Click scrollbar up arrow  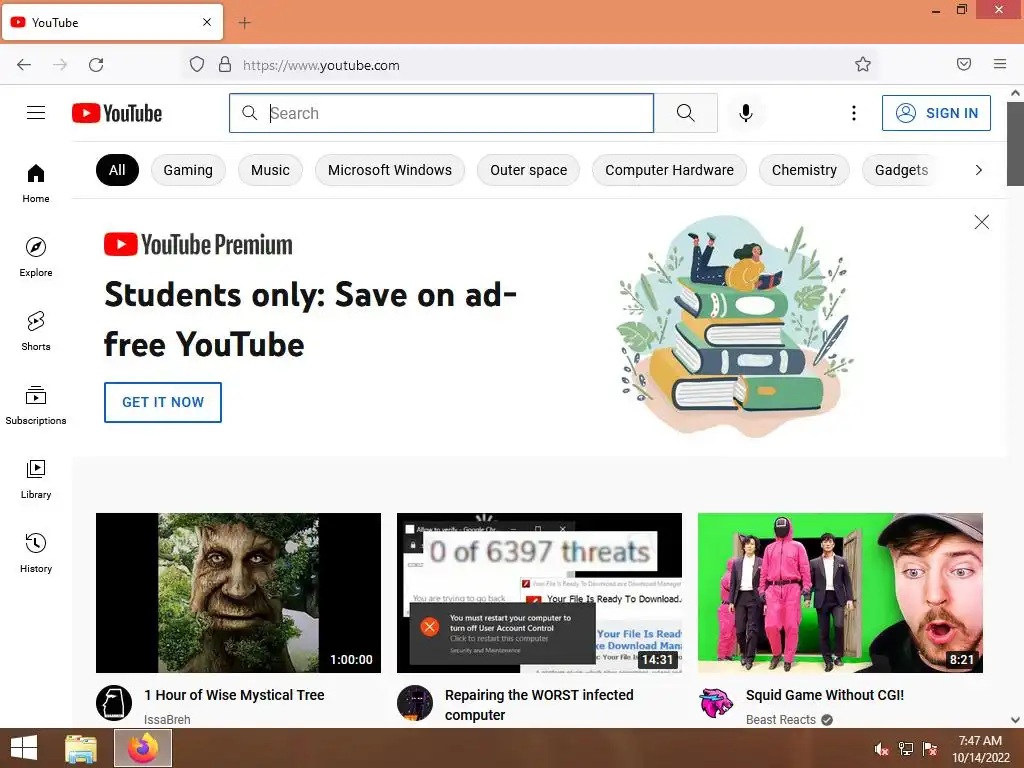coord(1015,93)
